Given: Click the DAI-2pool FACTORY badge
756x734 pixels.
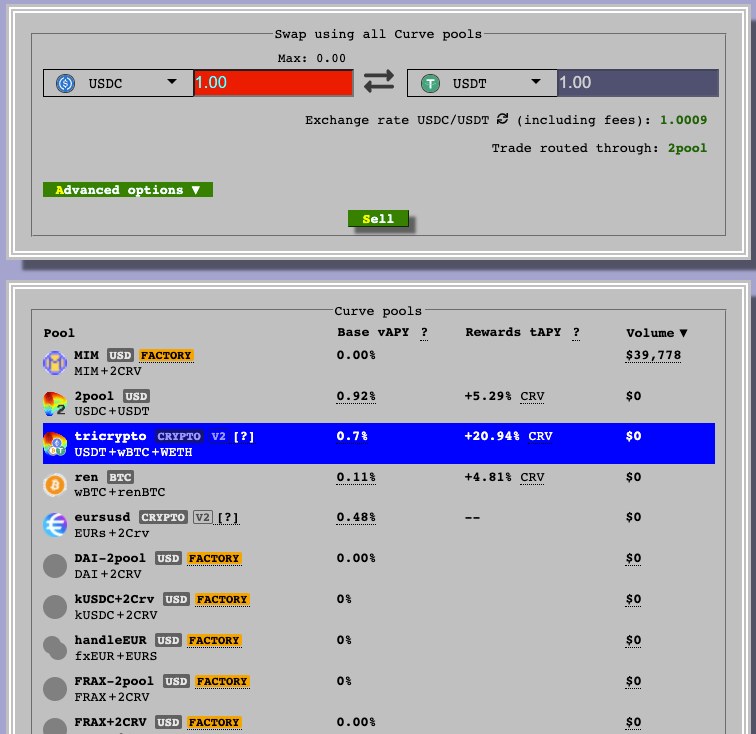Looking at the screenshot, I should (x=214, y=558).
